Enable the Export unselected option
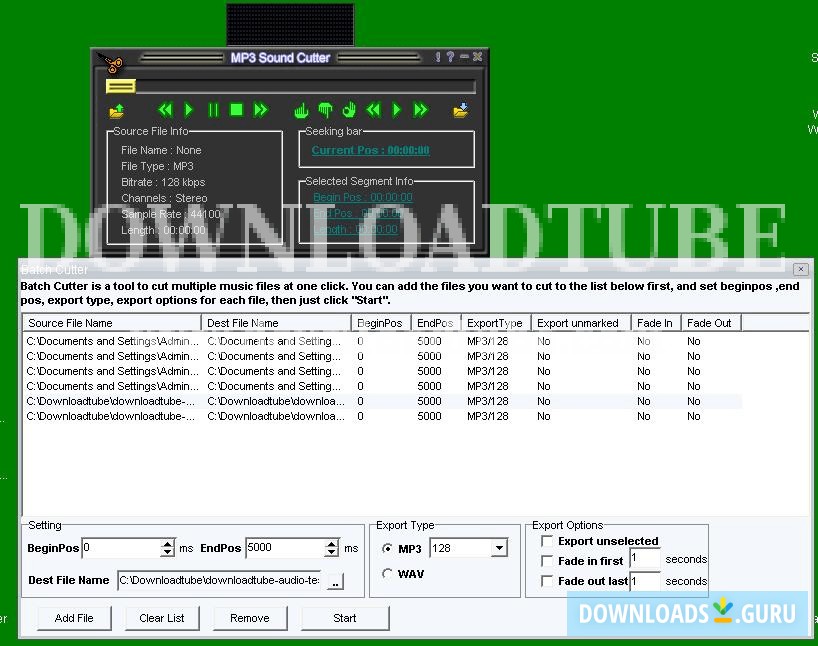The width and height of the screenshot is (818, 646). [x=547, y=541]
